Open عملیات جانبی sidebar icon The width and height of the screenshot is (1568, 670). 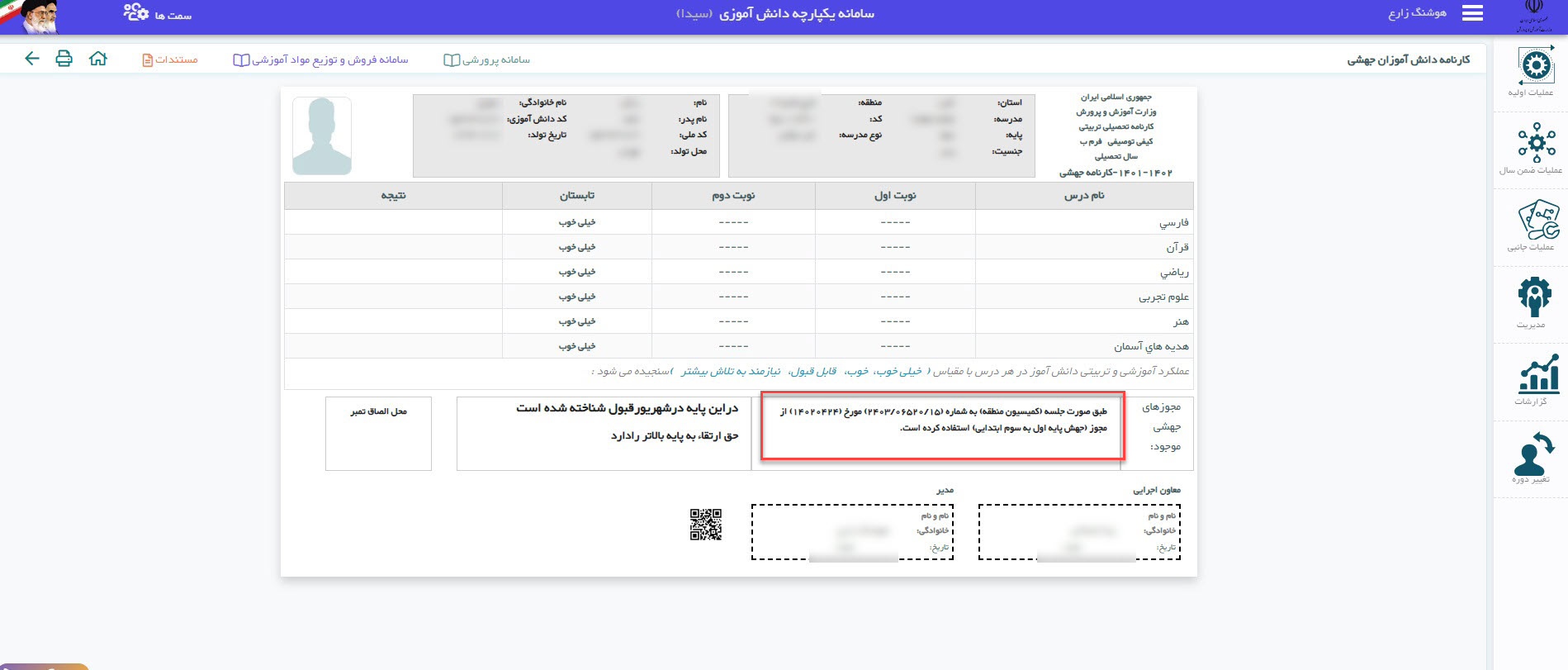pos(1535,225)
